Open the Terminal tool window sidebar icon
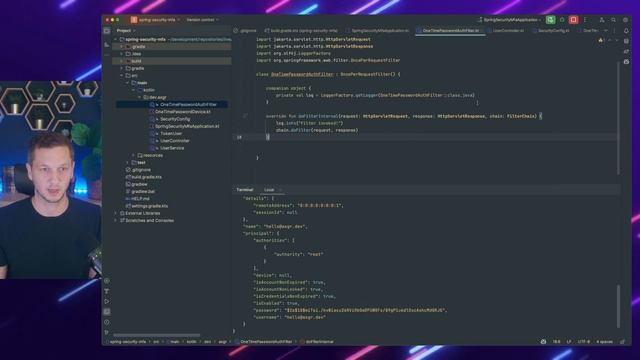This screenshot has width=640, height=360. tap(107, 312)
